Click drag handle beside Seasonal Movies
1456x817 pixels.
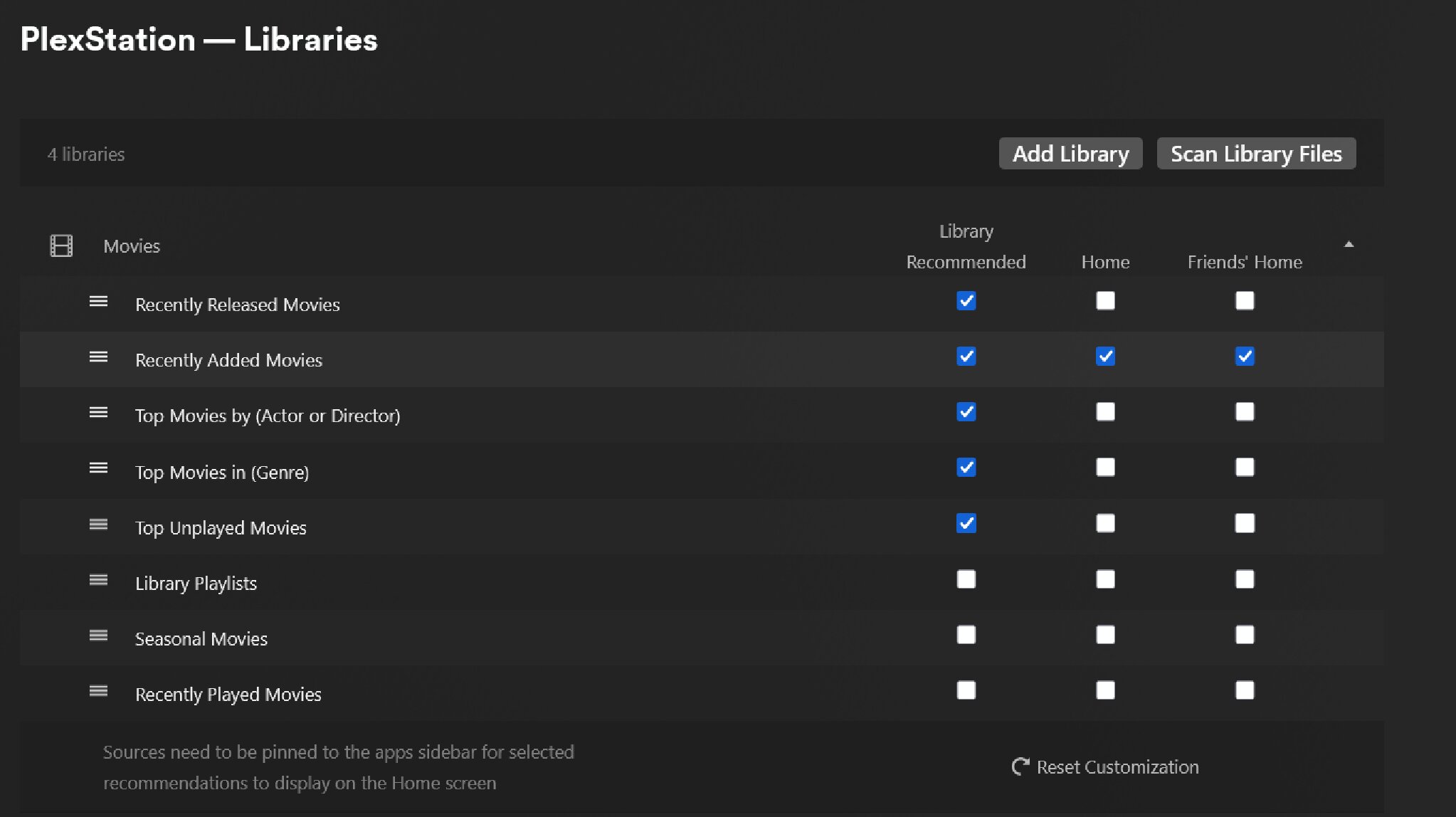[x=98, y=636]
